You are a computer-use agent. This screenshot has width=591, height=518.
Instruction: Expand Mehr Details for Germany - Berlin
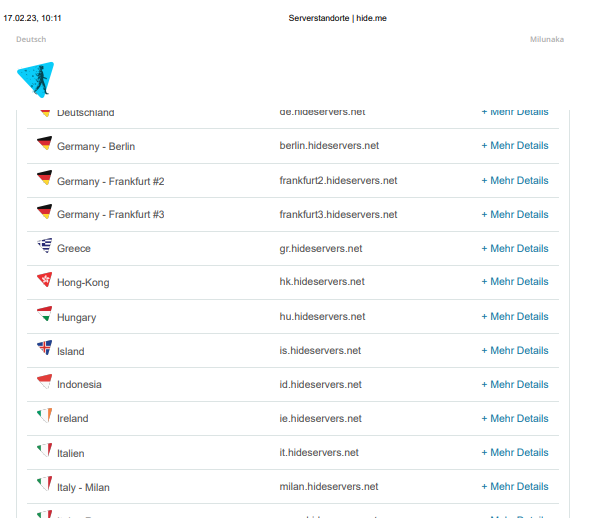pos(515,146)
